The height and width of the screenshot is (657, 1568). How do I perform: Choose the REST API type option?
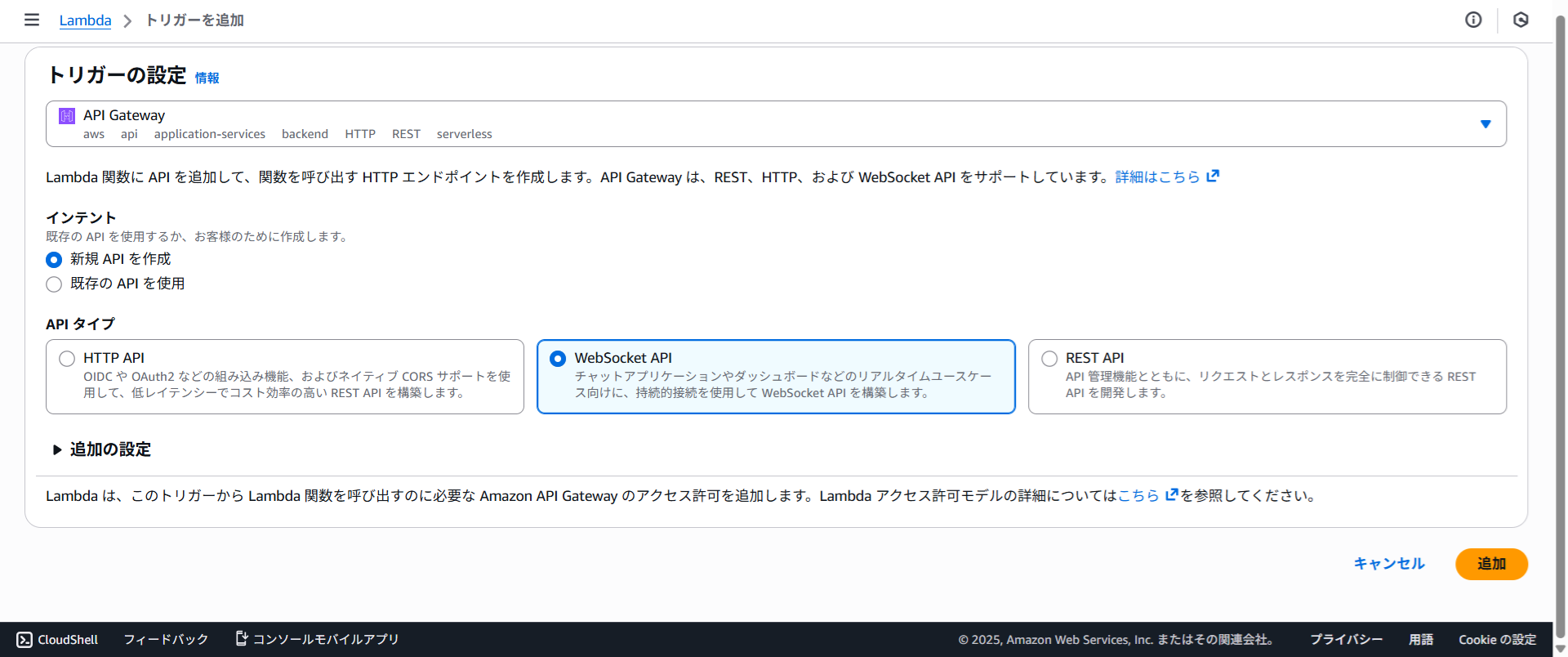click(x=1049, y=359)
